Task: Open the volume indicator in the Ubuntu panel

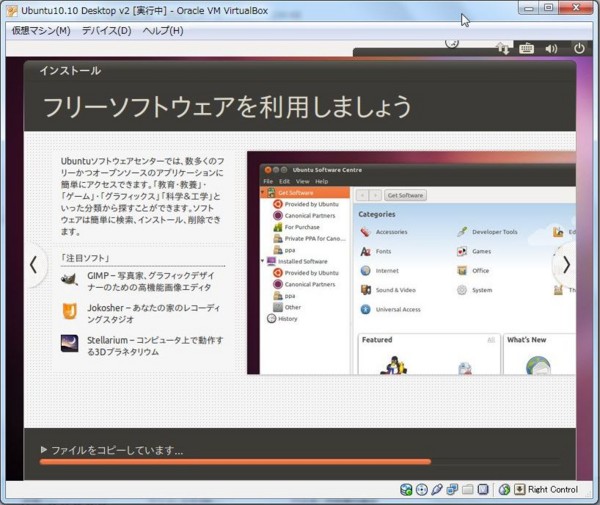Action: pyautogui.click(x=551, y=49)
